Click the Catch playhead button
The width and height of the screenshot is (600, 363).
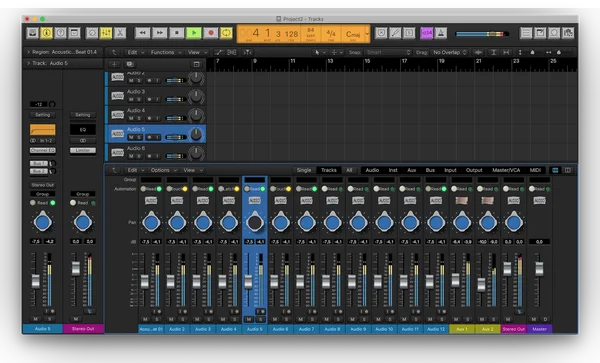(x=247, y=52)
